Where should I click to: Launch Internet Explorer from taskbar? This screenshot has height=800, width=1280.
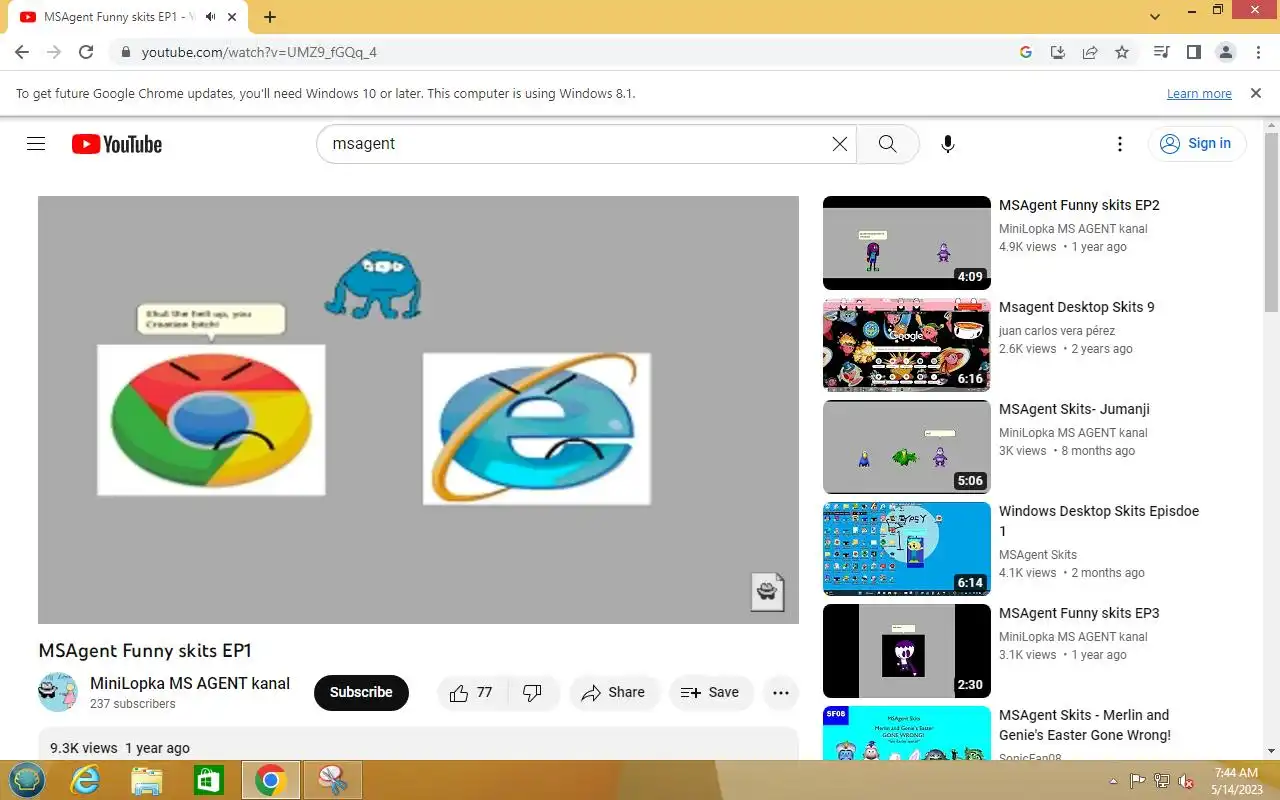85,780
